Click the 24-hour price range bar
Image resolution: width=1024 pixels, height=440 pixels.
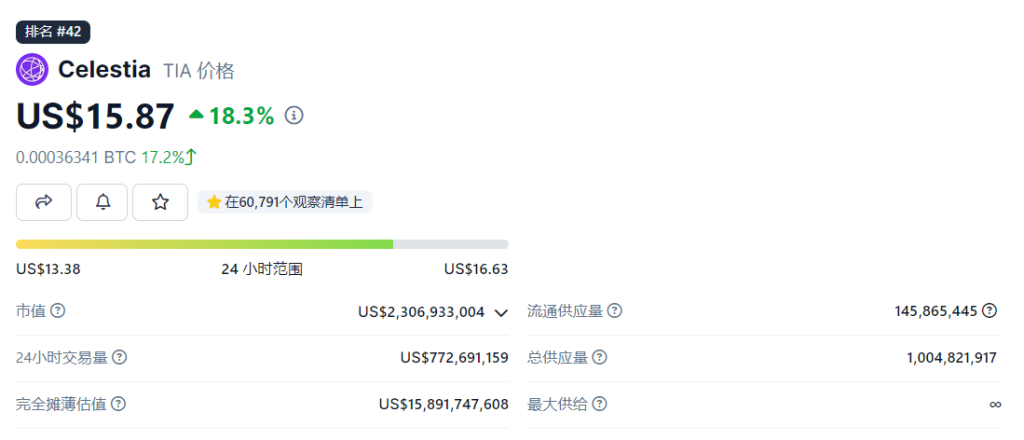pos(262,244)
